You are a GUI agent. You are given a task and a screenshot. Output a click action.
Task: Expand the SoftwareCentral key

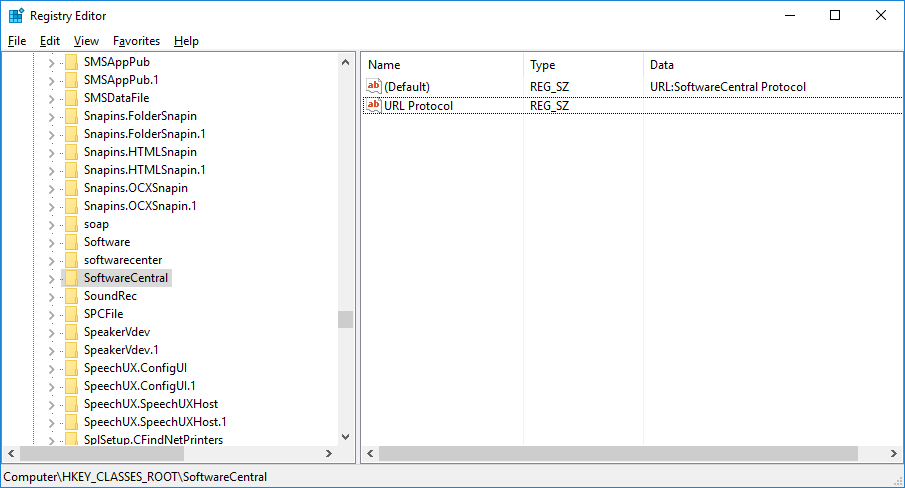(x=52, y=278)
